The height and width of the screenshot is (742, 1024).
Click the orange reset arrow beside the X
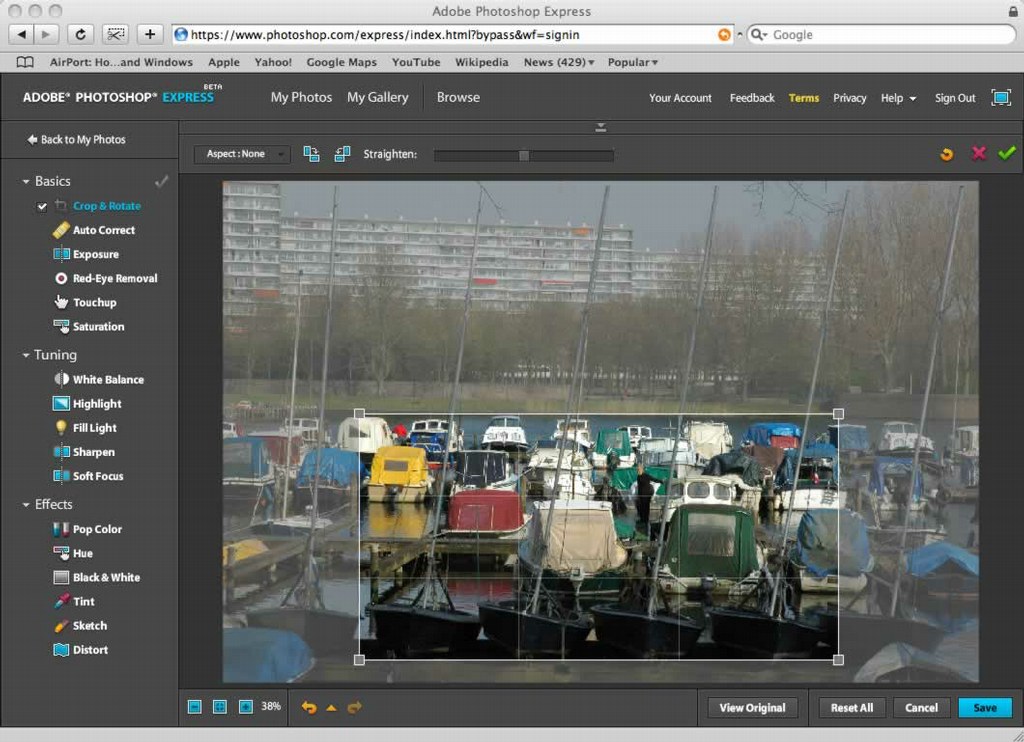pos(946,154)
